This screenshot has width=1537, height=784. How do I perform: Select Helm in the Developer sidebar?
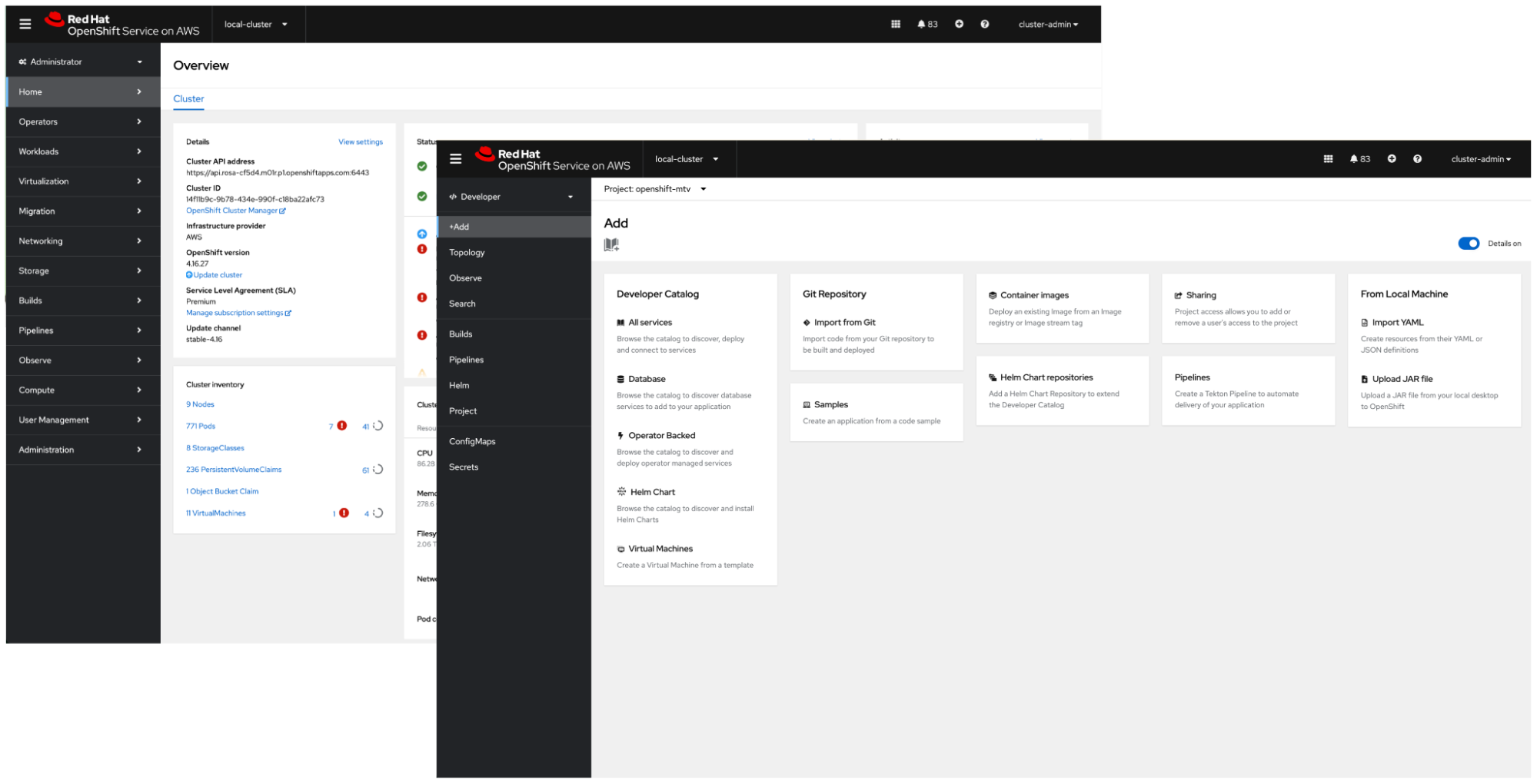[x=459, y=386]
